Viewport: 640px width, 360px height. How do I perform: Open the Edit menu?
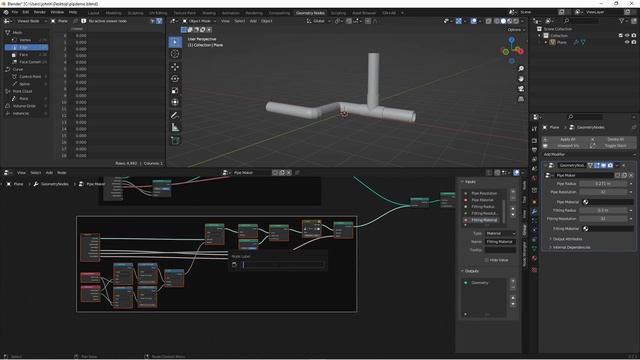(25, 12)
